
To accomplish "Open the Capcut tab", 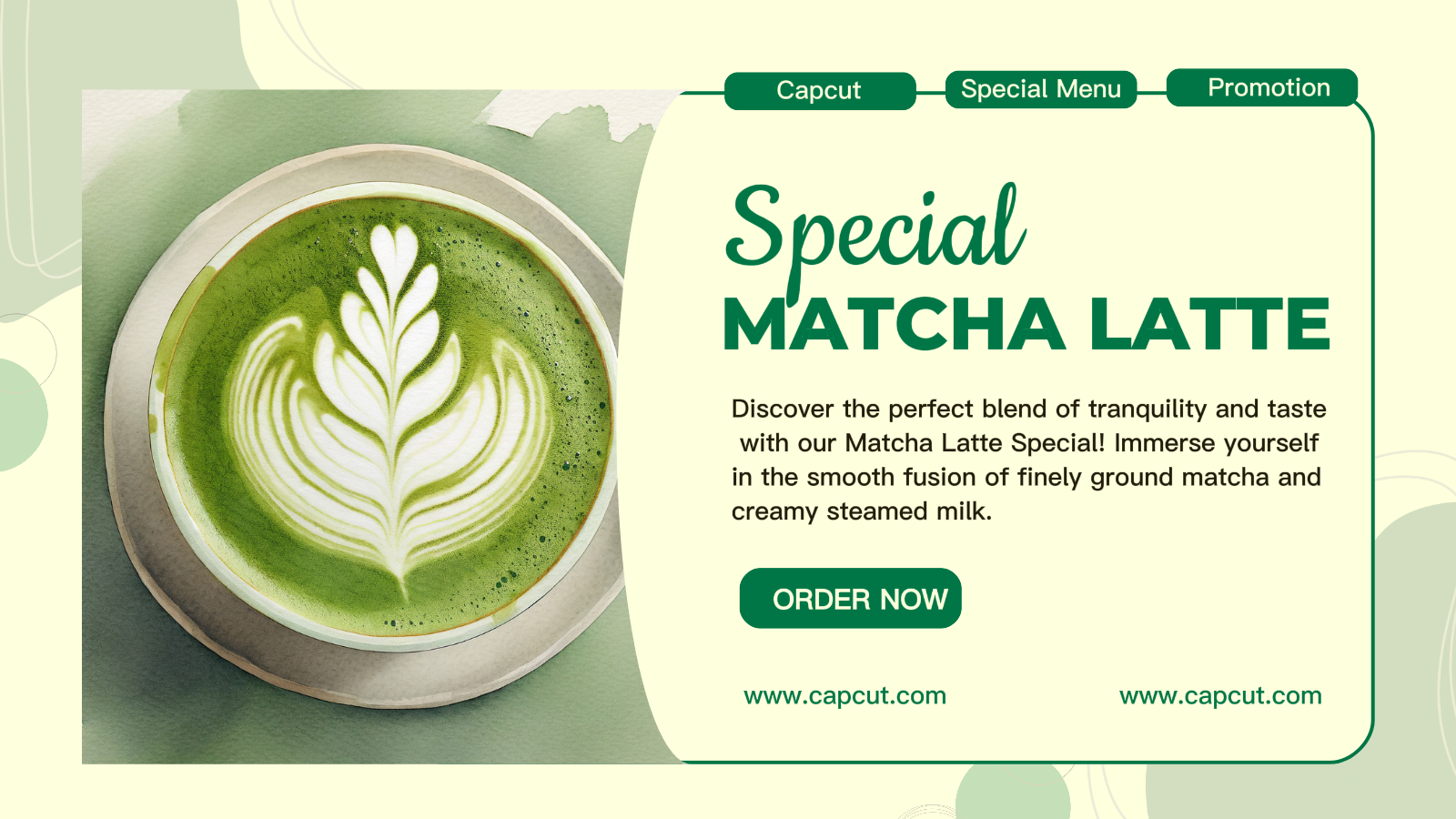I will (x=820, y=91).
